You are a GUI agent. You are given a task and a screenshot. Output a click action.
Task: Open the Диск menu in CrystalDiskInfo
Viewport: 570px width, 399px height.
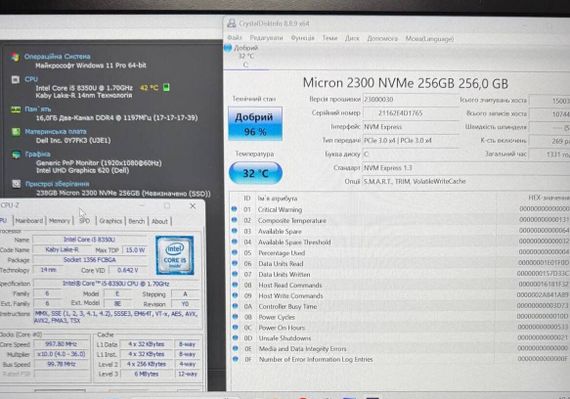[352, 38]
